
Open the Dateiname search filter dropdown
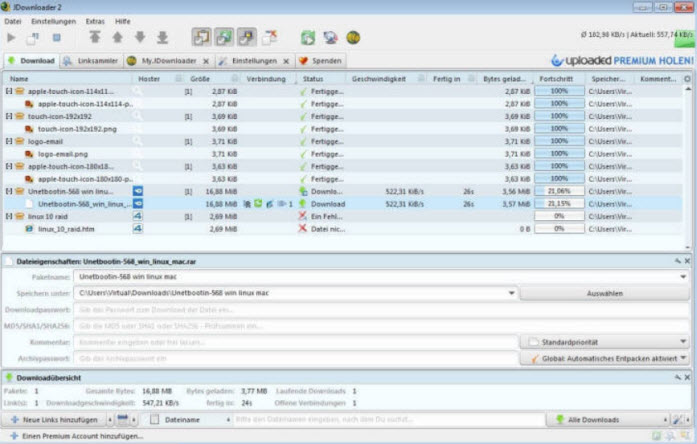tap(190, 420)
